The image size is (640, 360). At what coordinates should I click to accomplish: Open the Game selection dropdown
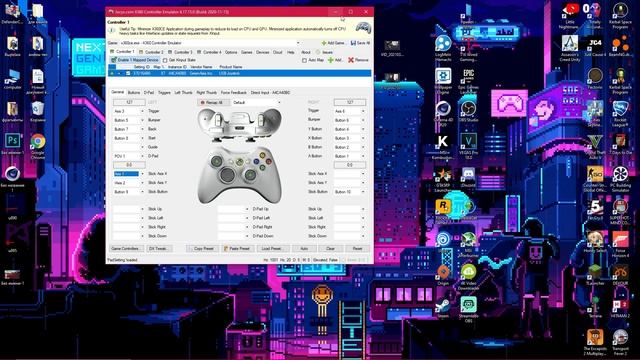[x=298, y=43]
